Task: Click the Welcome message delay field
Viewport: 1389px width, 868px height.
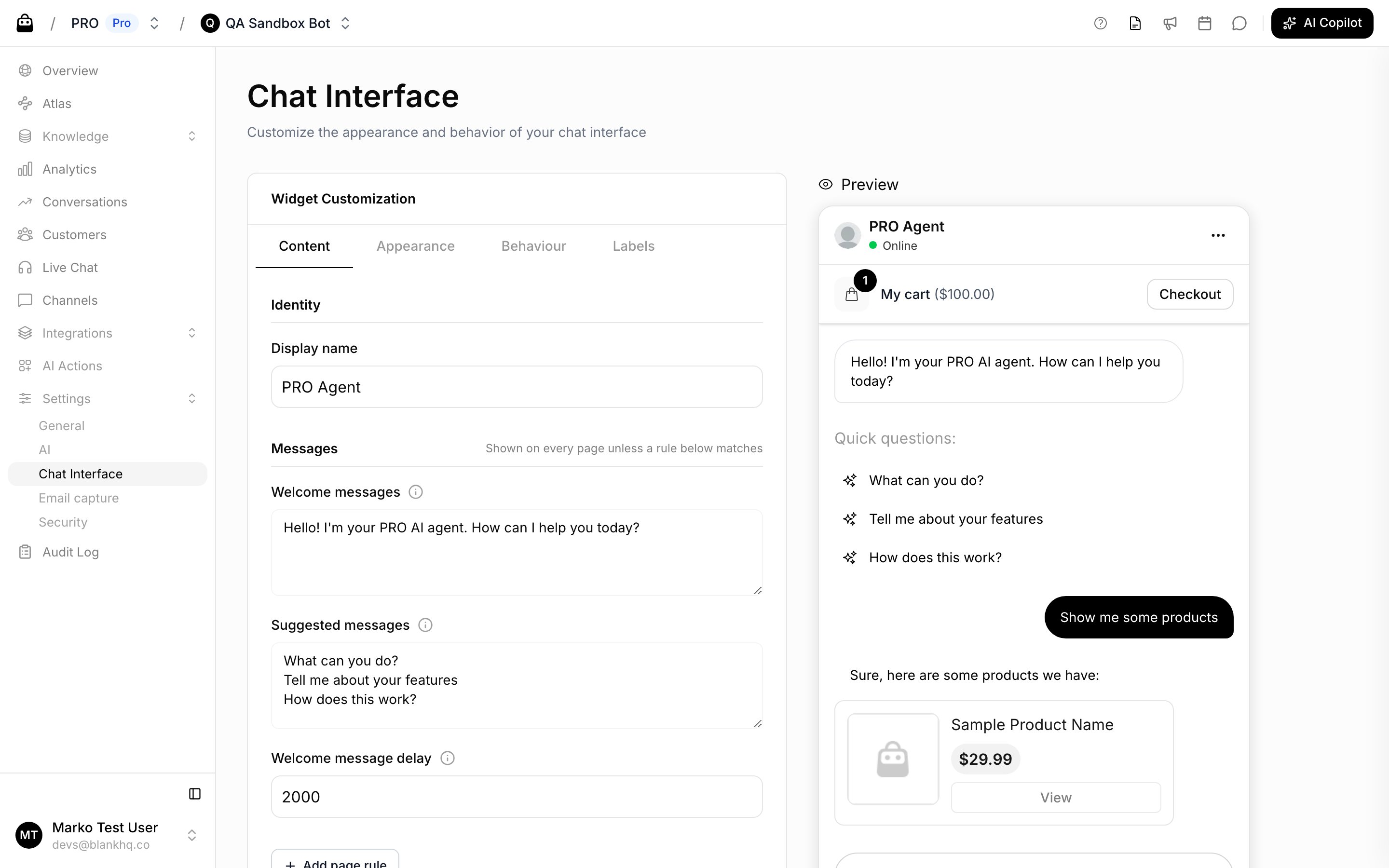Action: [x=517, y=797]
